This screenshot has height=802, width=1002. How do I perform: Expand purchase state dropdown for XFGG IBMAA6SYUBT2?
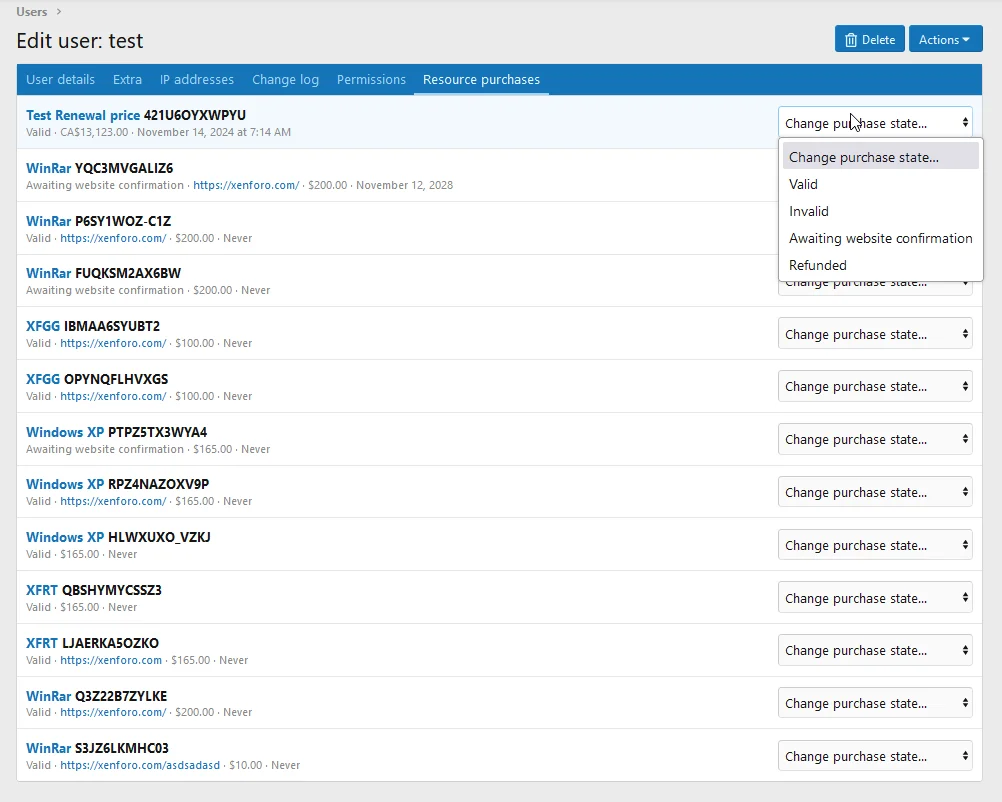click(875, 334)
